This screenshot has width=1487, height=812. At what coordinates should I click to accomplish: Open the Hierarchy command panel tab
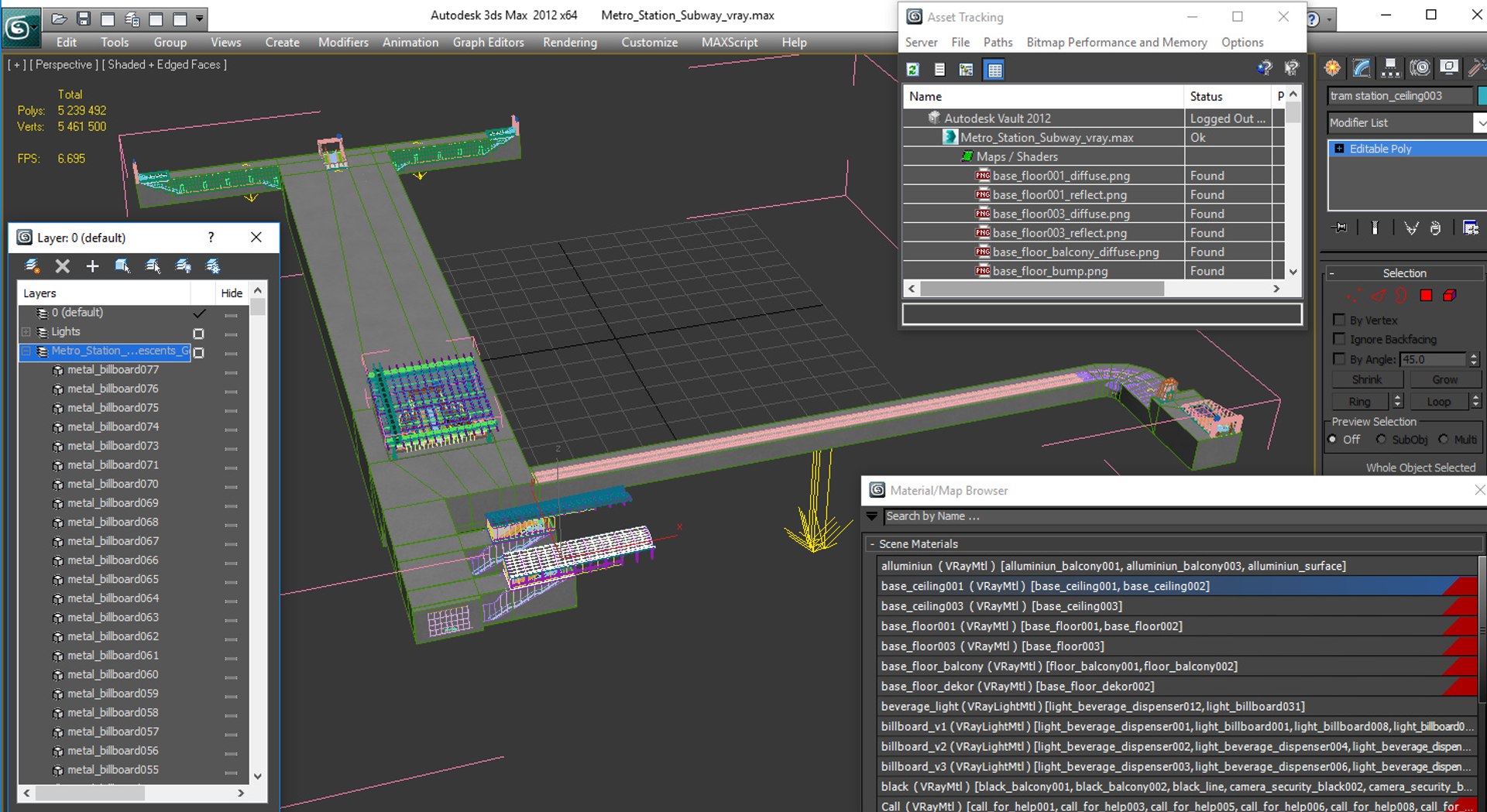1391,68
